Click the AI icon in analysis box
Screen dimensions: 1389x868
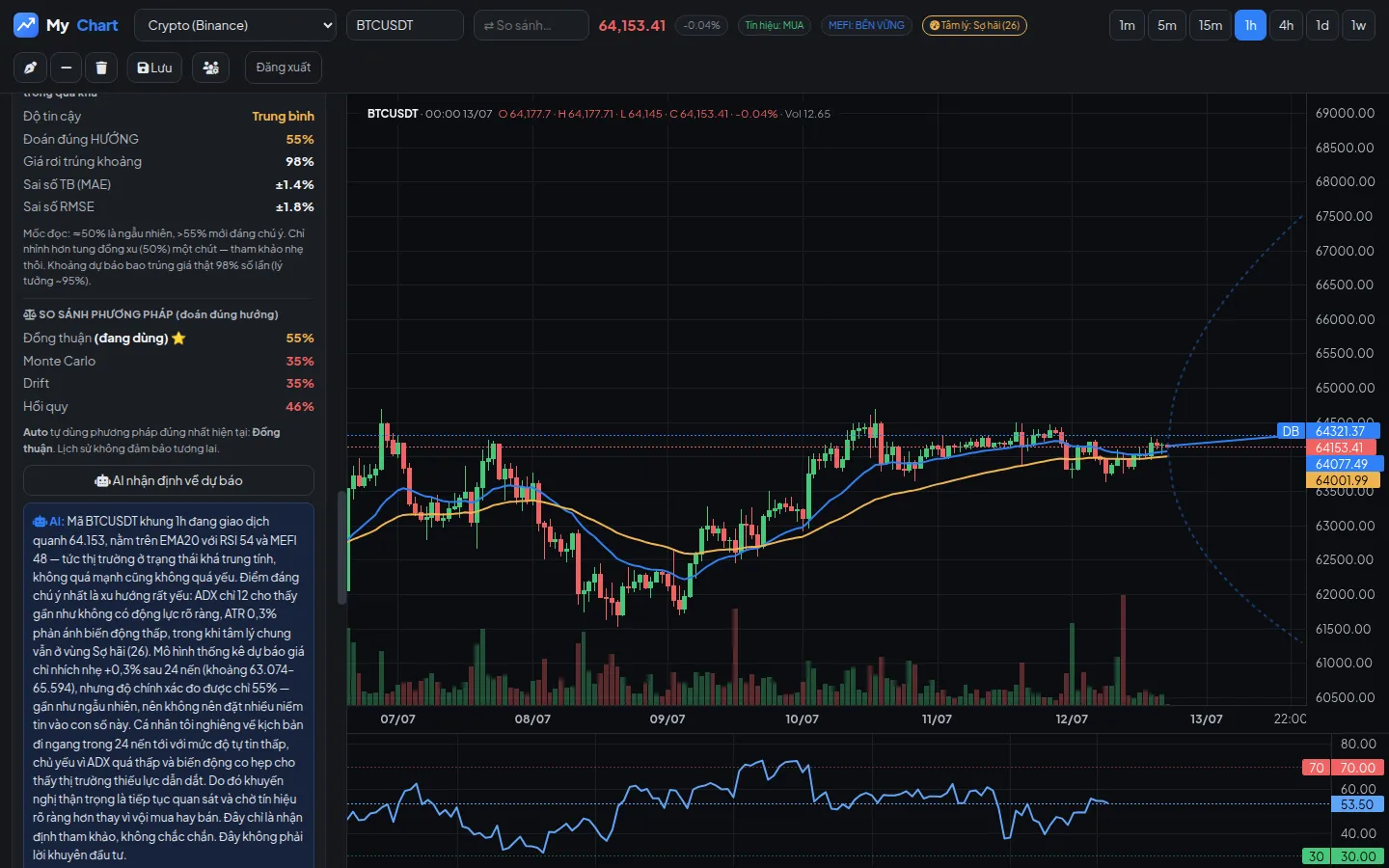coord(41,521)
